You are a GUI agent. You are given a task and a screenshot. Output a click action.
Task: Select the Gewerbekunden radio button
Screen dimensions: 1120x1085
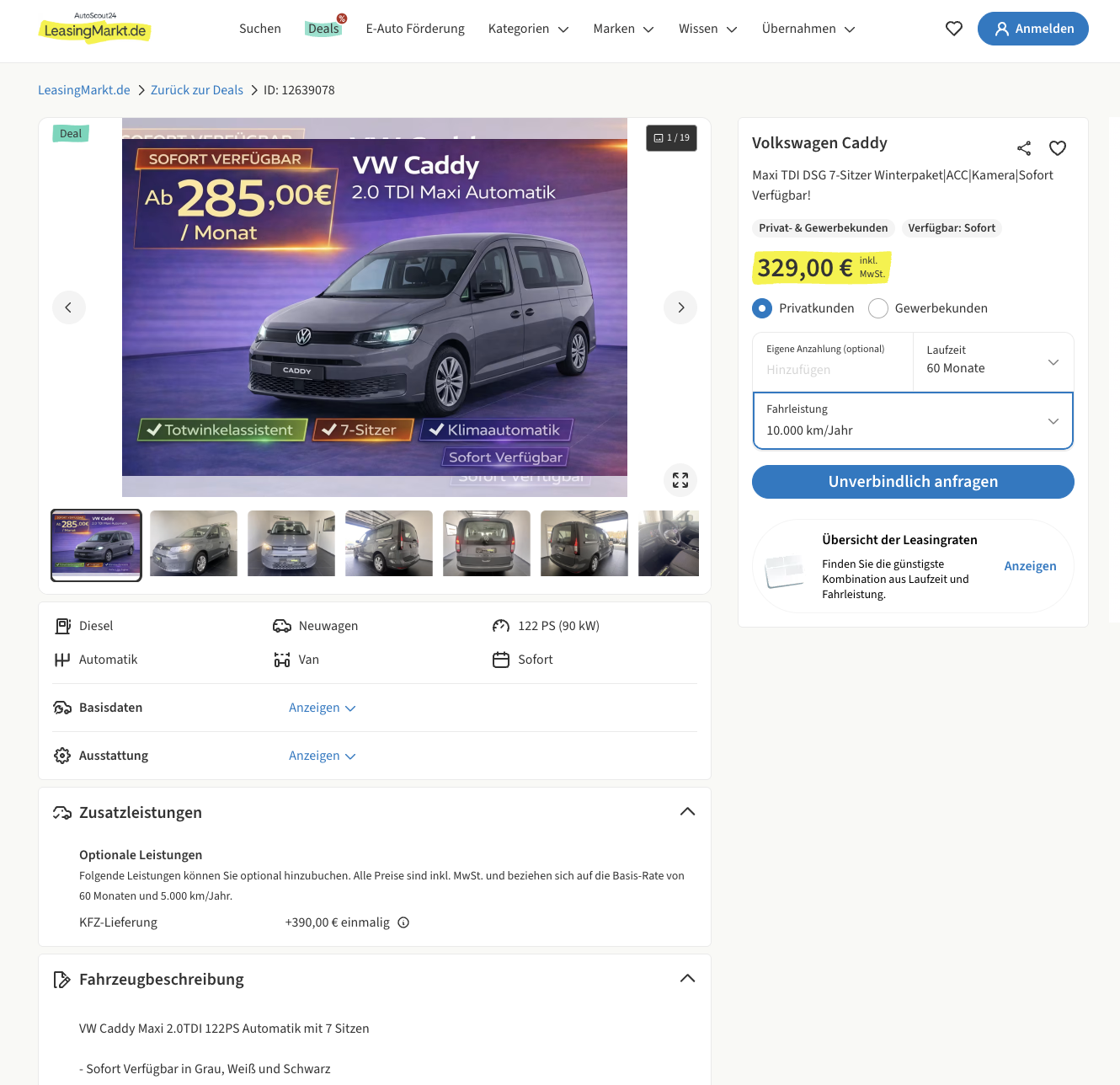pos(878,308)
